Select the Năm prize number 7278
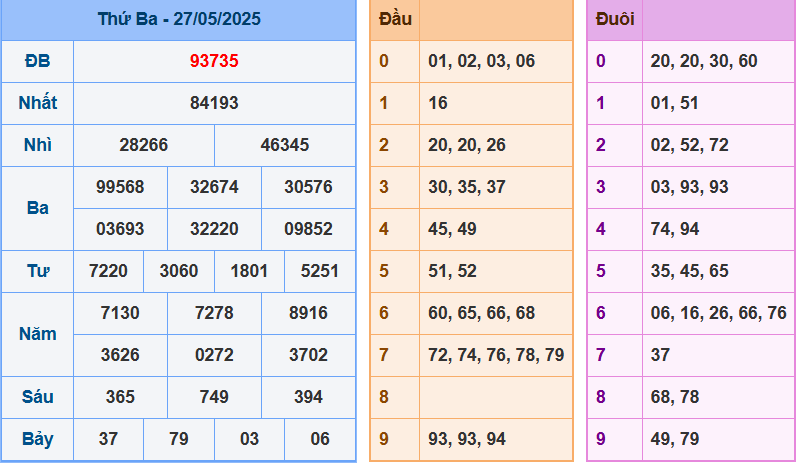Image resolution: width=796 pixels, height=463 pixels. [214, 313]
